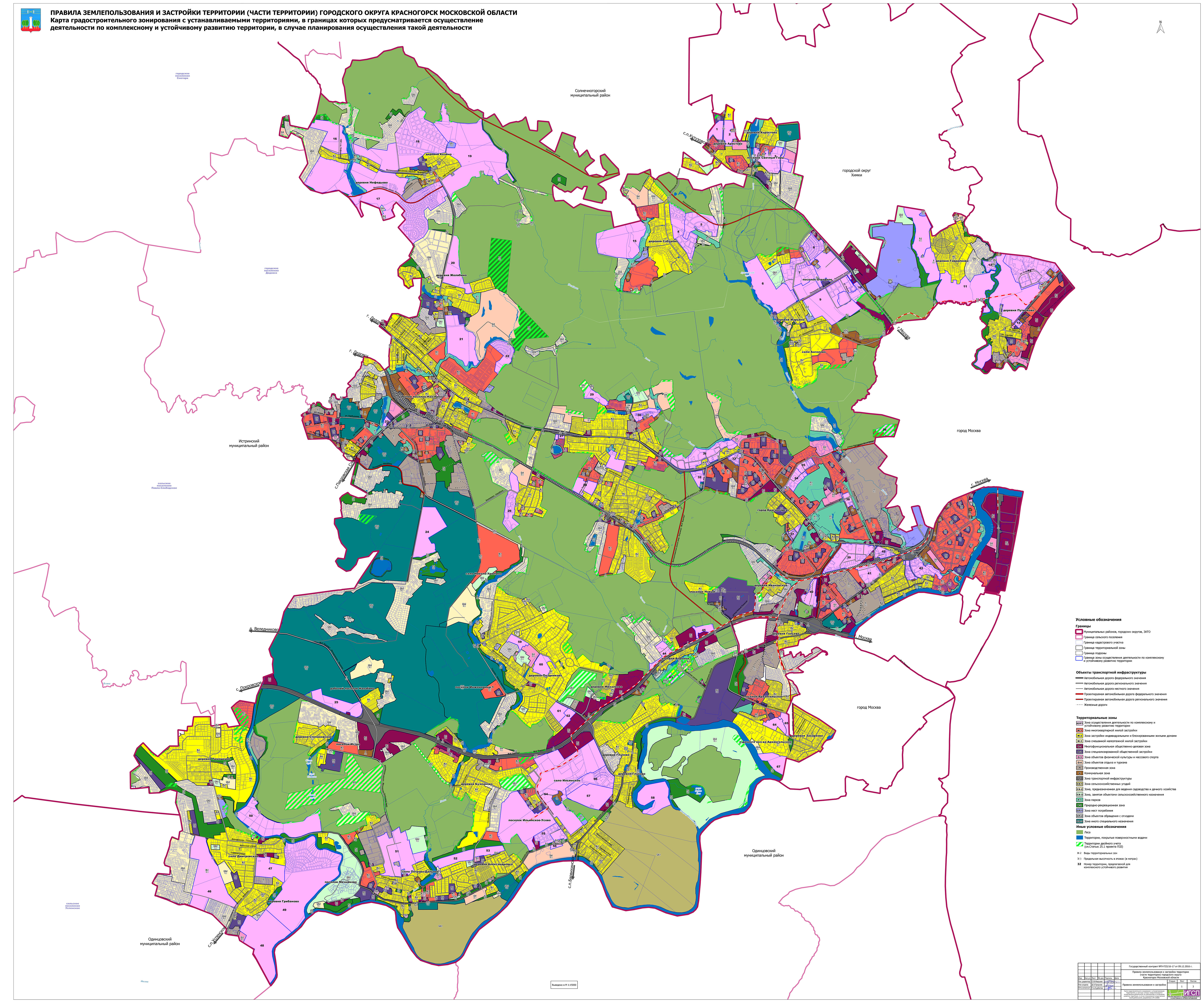Click the dashed subzone boundary legend symbol
Viewport: 1204px width, 1003px height.
1079,653
